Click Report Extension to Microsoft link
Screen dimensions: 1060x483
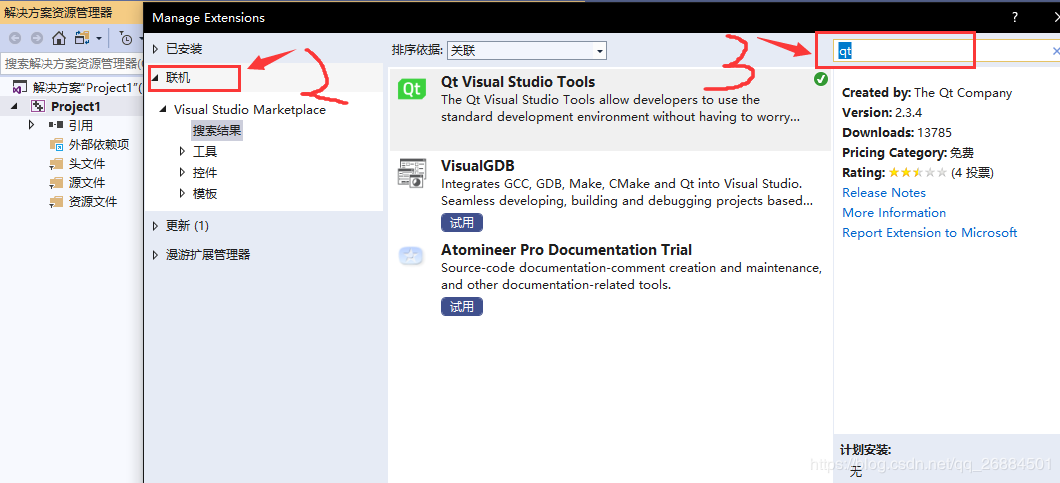930,233
